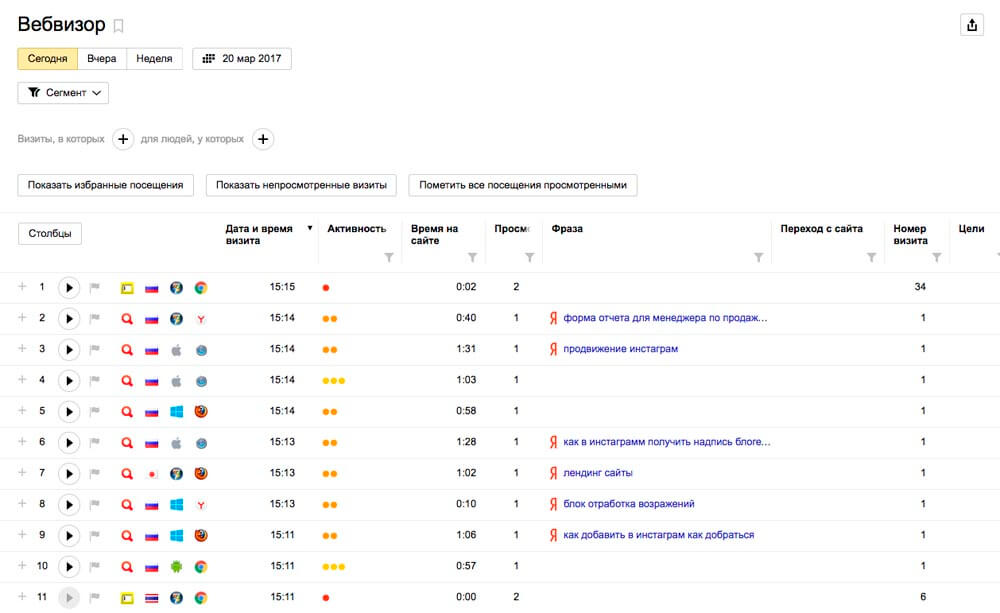Switch to the Вчера period tab
The width and height of the screenshot is (1000, 613).
tap(102, 59)
